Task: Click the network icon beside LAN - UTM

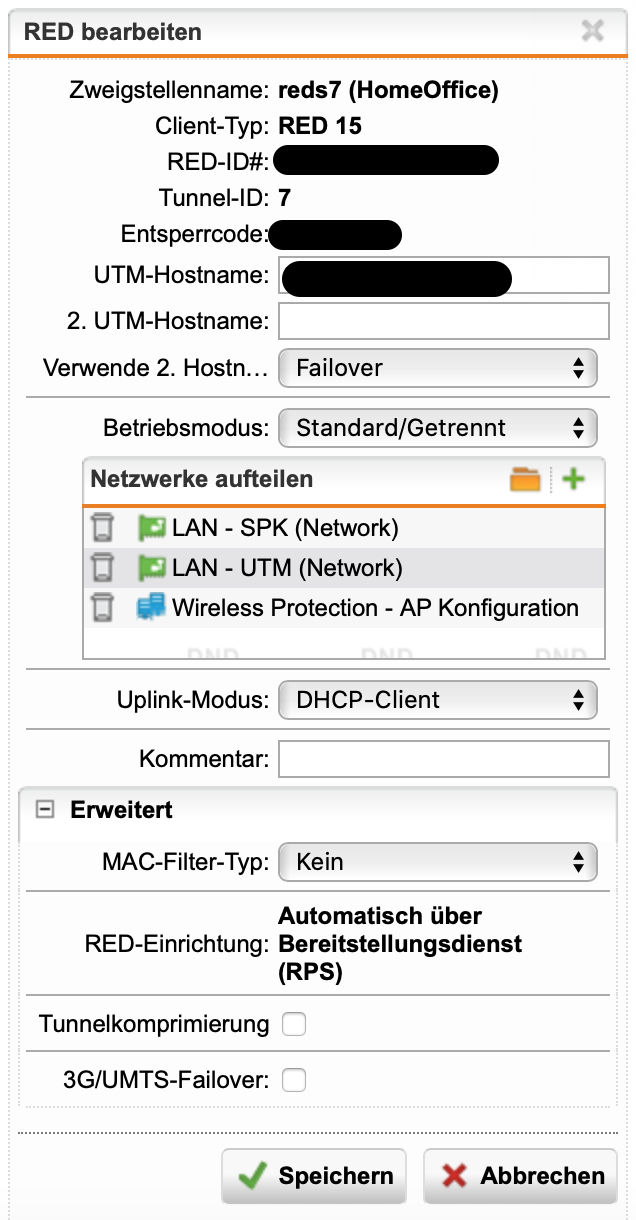Action: click(151, 568)
